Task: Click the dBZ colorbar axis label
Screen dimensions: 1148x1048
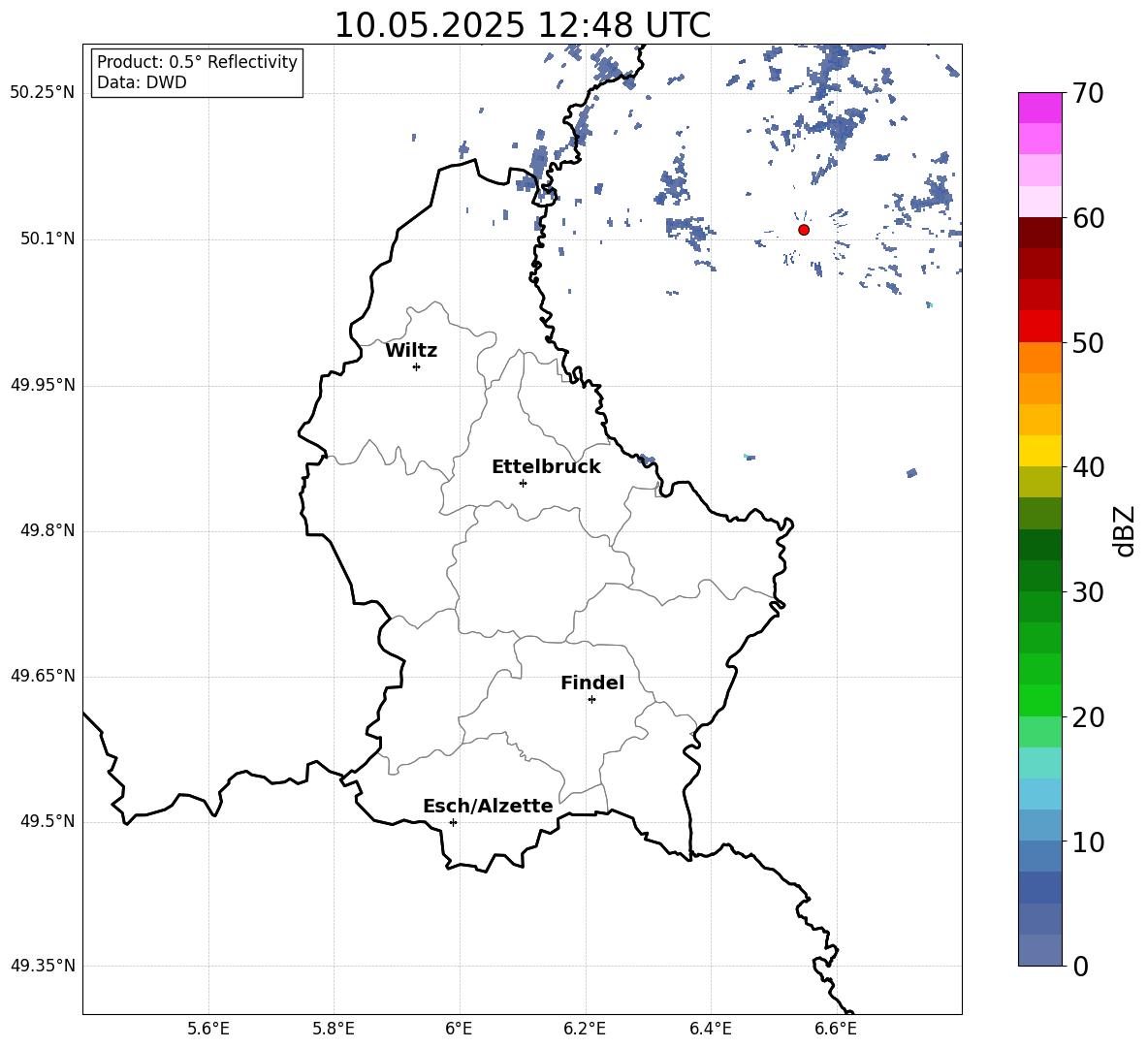Action: click(x=1124, y=530)
